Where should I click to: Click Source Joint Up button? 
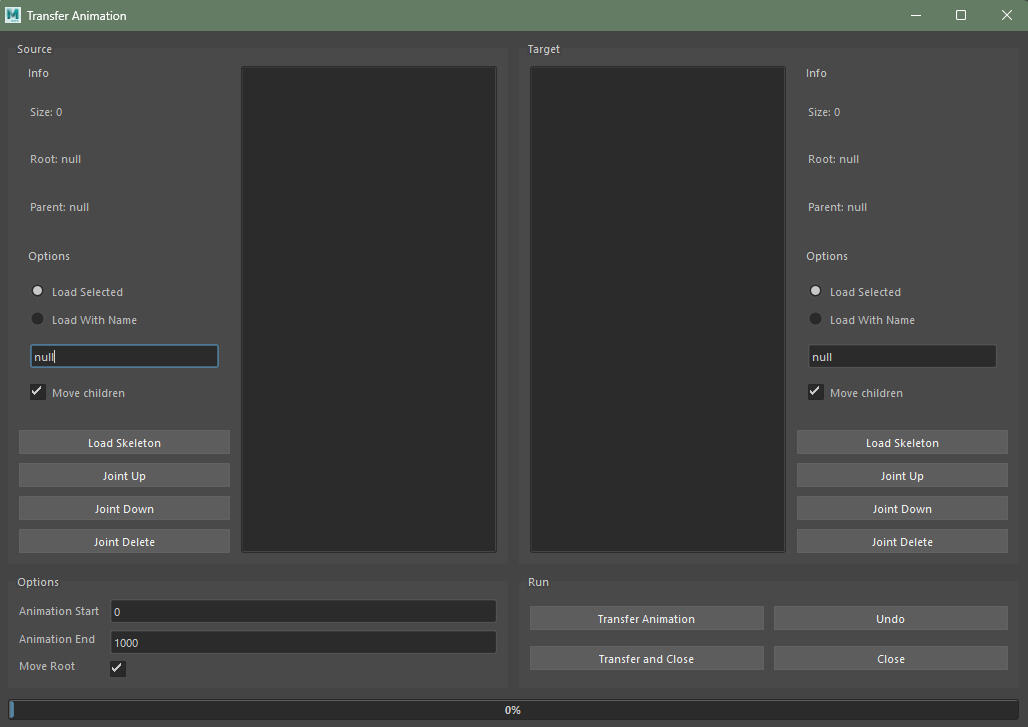click(x=124, y=476)
